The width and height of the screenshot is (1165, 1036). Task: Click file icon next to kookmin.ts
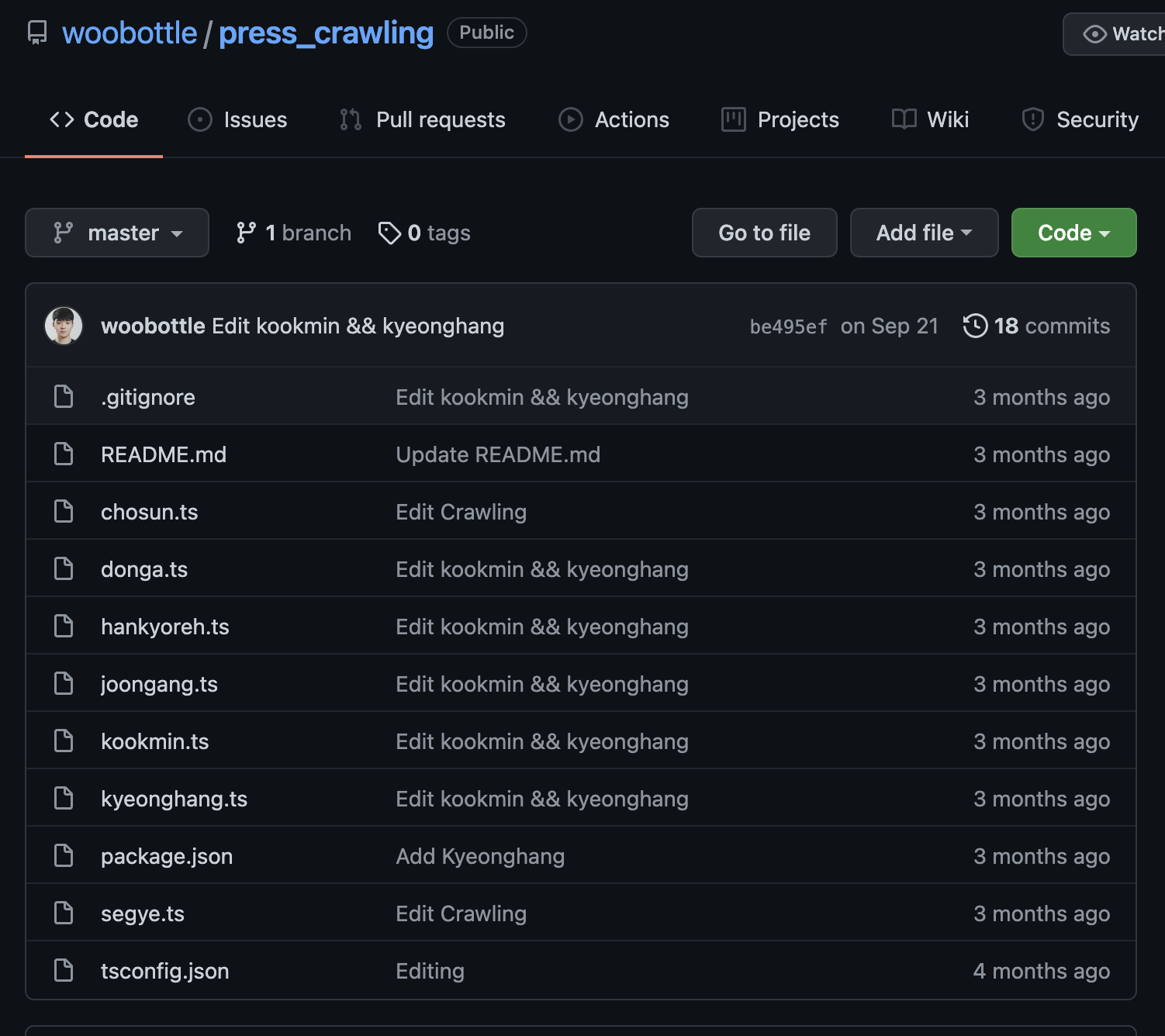pos(64,741)
